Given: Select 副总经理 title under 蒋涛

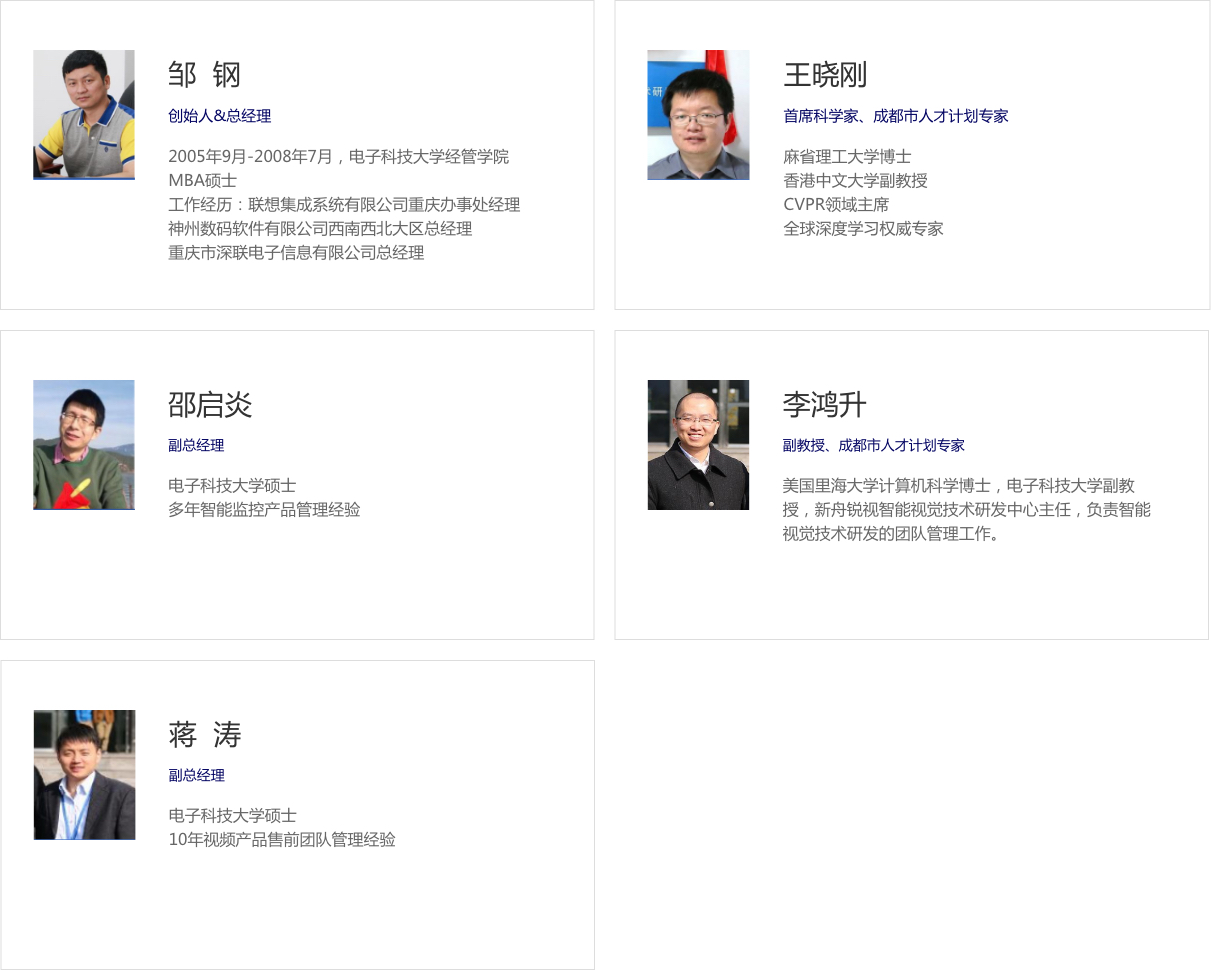Looking at the screenshot, I should pyautogui.click(x=196, y=776).
